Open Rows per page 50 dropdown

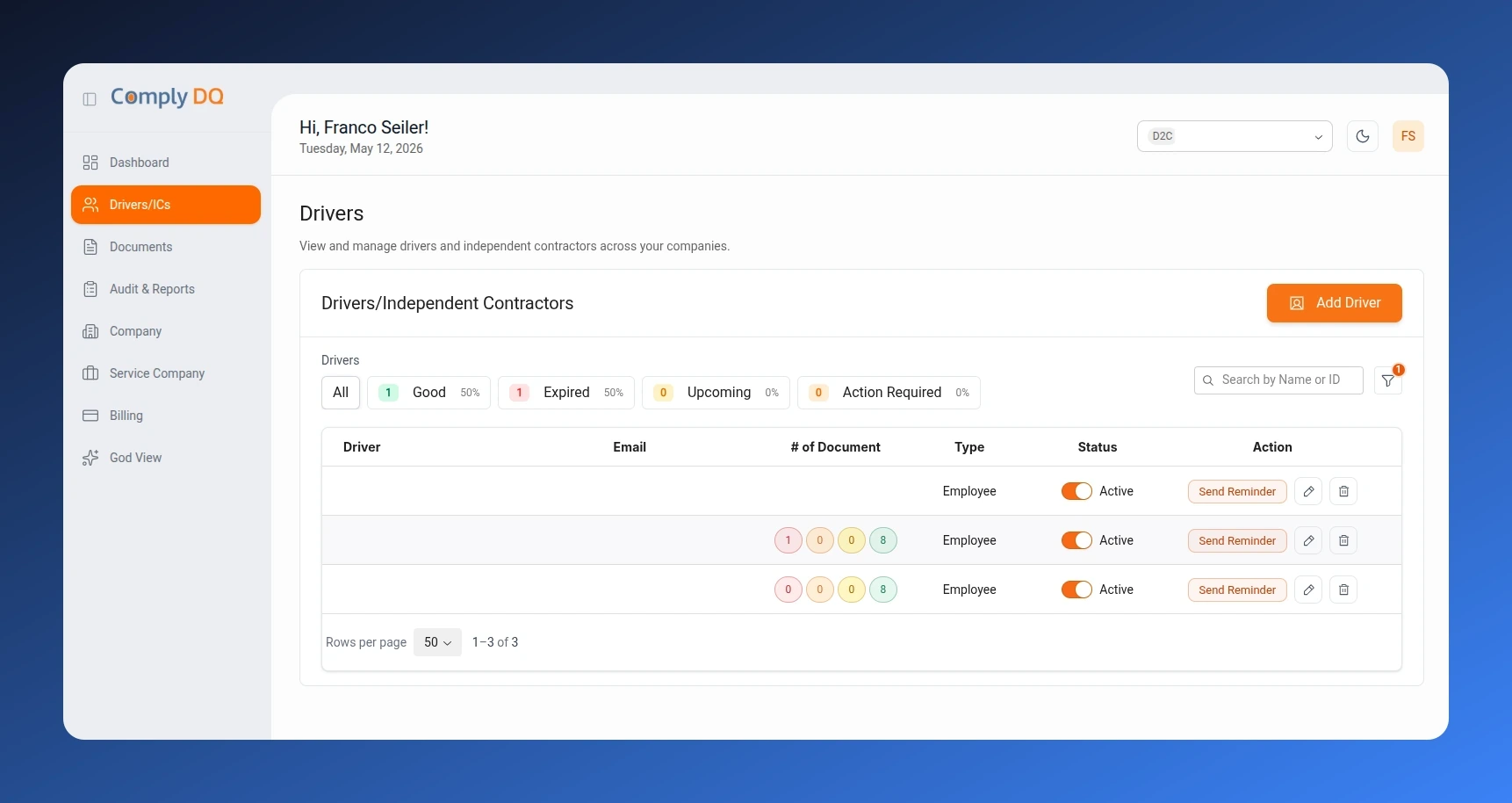437,642
